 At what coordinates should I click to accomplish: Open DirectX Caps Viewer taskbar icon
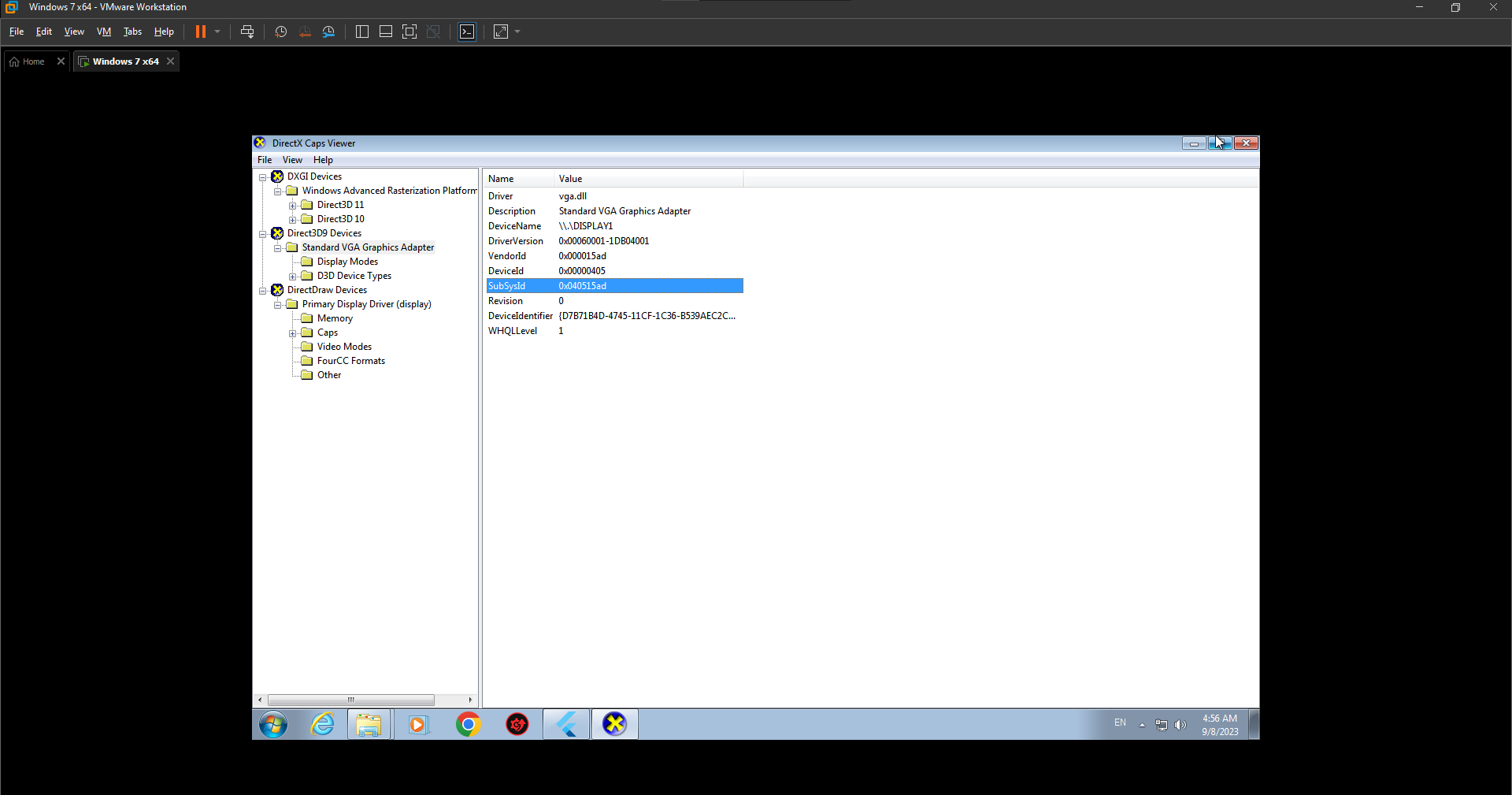(614, 723)
